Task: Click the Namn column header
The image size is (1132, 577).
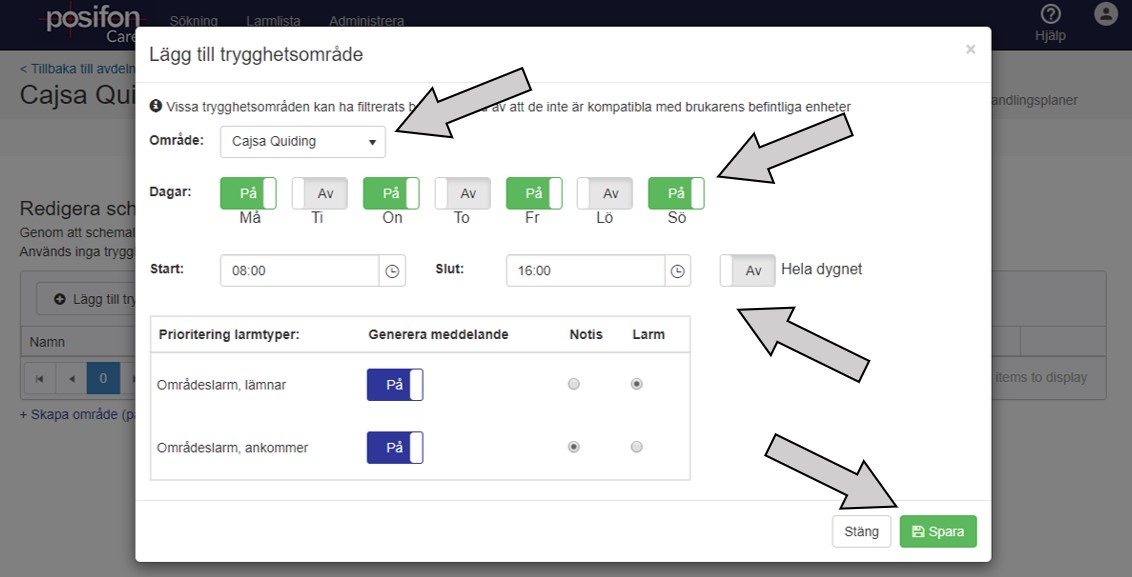Action: [x=48, y=342]
